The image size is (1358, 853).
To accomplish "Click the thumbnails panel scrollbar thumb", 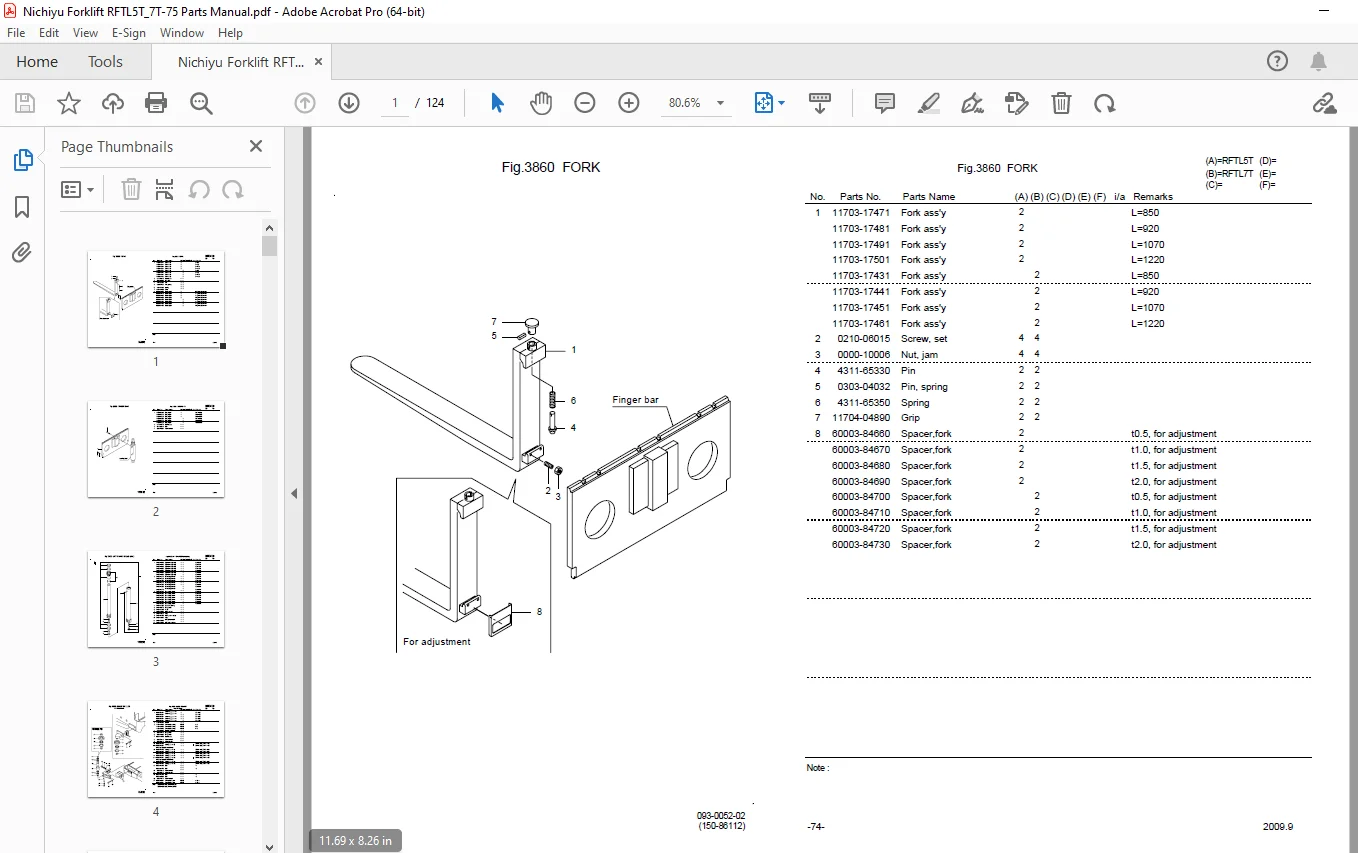I will 269,246.
